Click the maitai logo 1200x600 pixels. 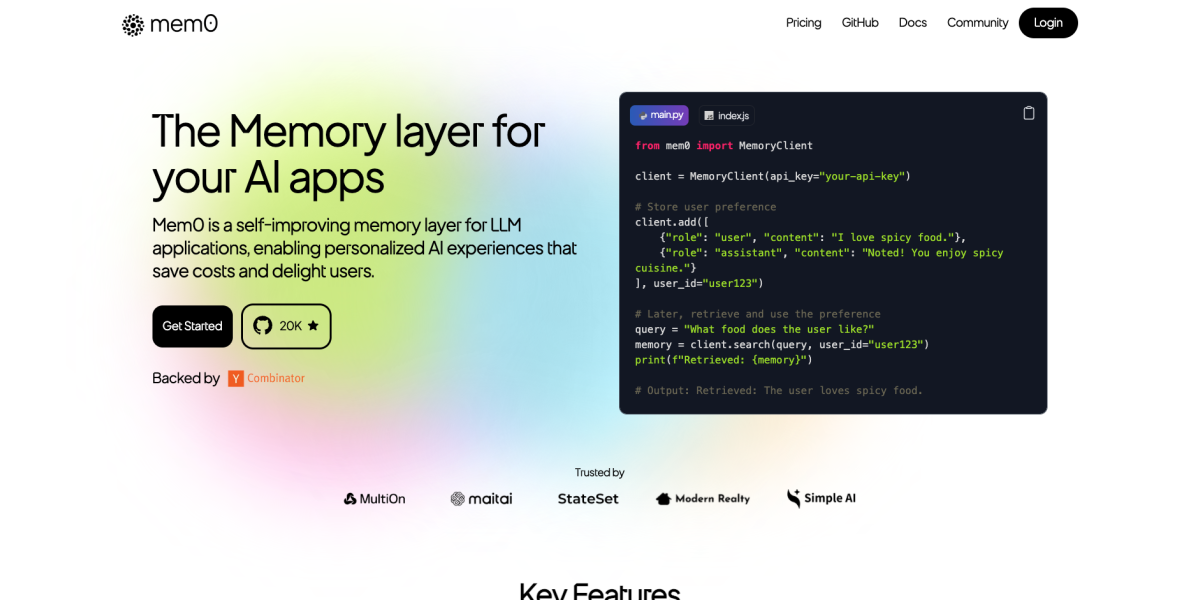481,498
